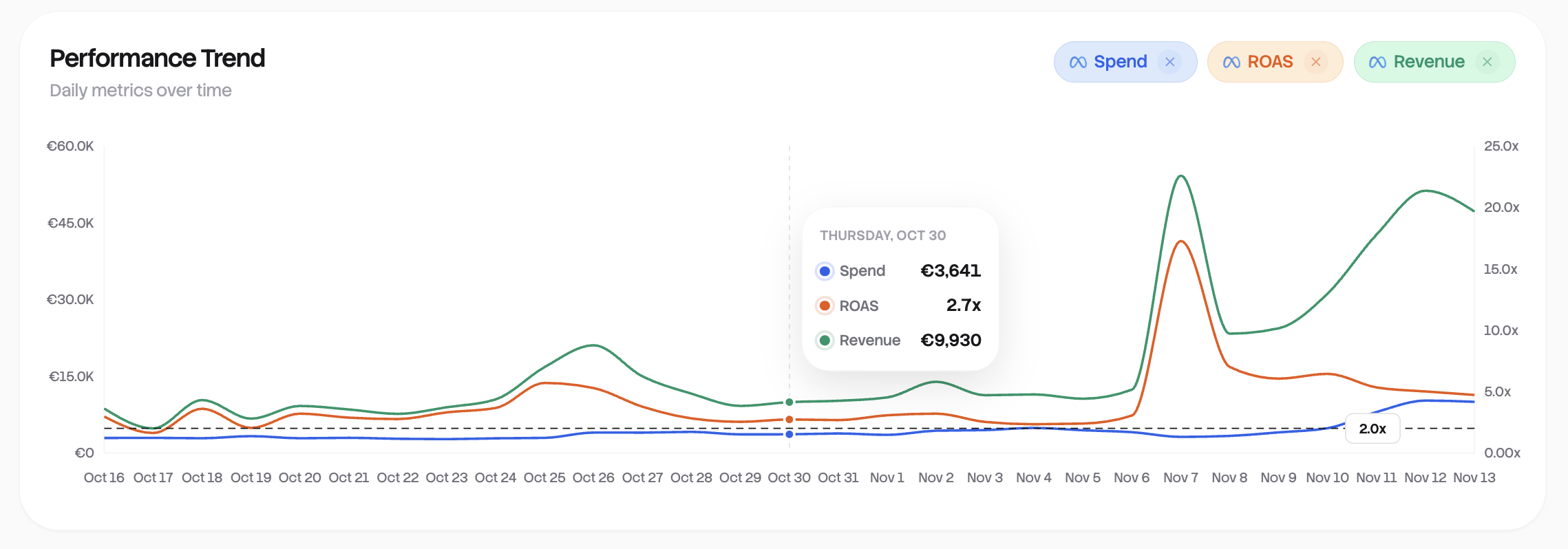This screenshot has height=549, width=1568.
Task: Click the blue Spend data point on Oct 30
Action: click(790, 434)
